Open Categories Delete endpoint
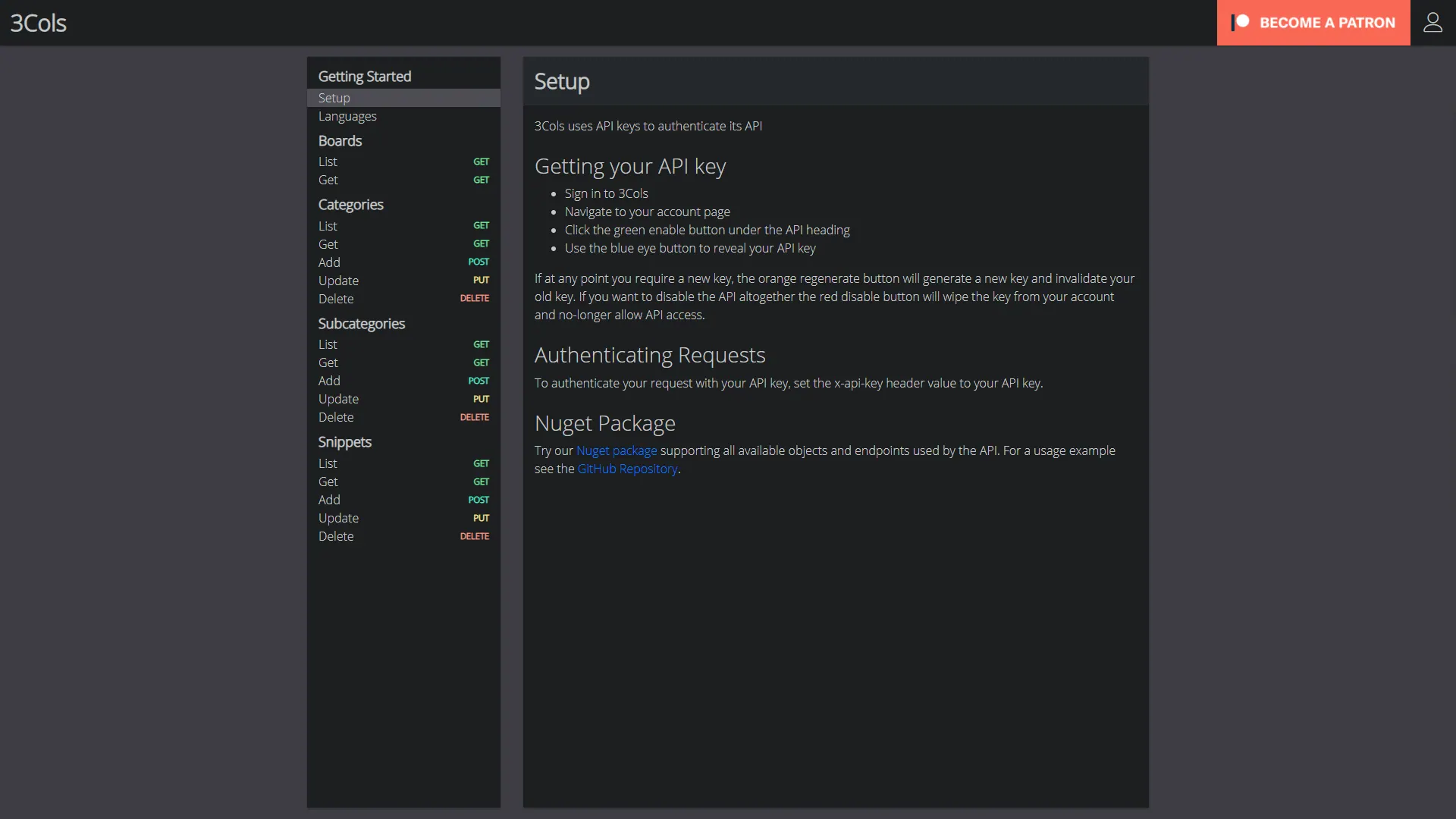This screenshot has width=1456, height=819. 403,299
